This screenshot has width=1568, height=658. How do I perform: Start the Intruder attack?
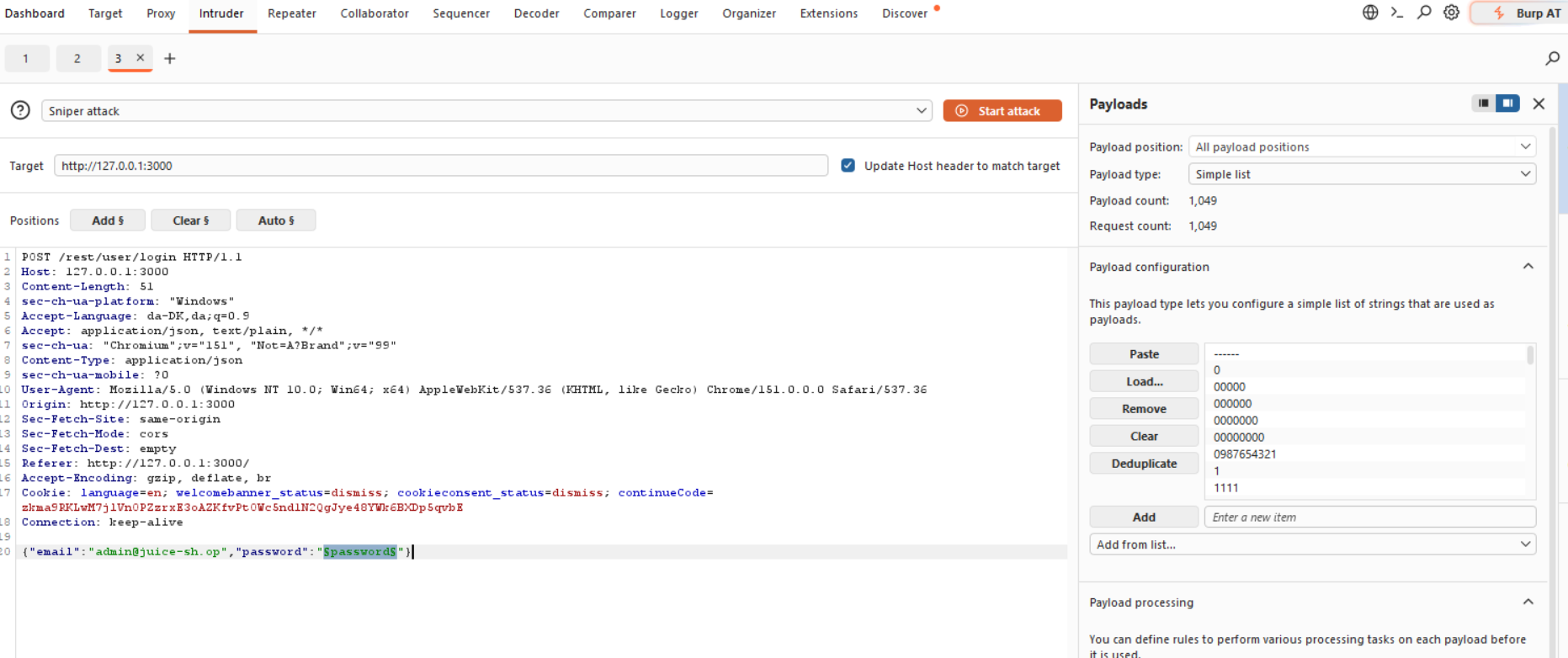[x=1002, y=111]
